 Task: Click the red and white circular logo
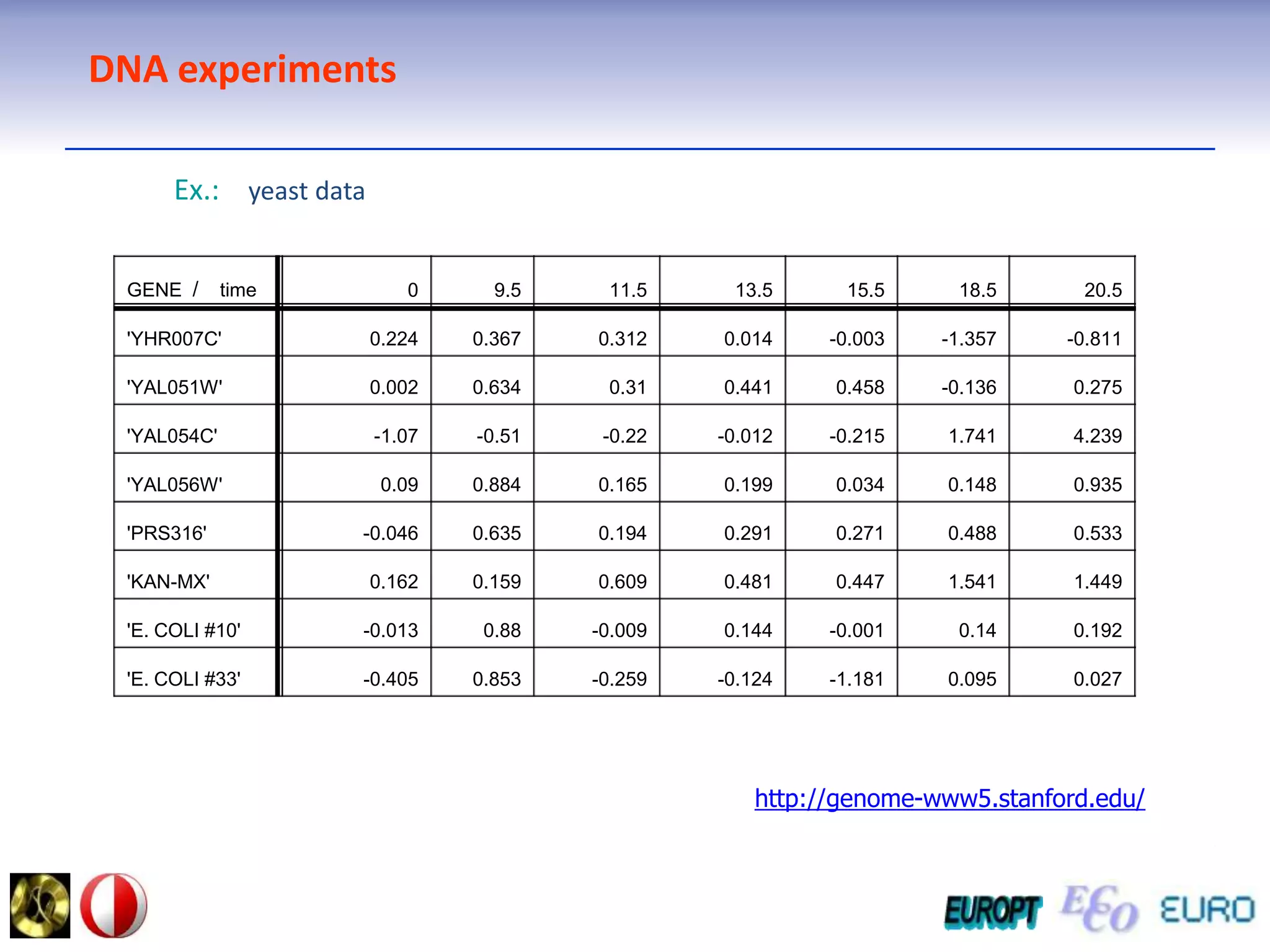point(114,906)
